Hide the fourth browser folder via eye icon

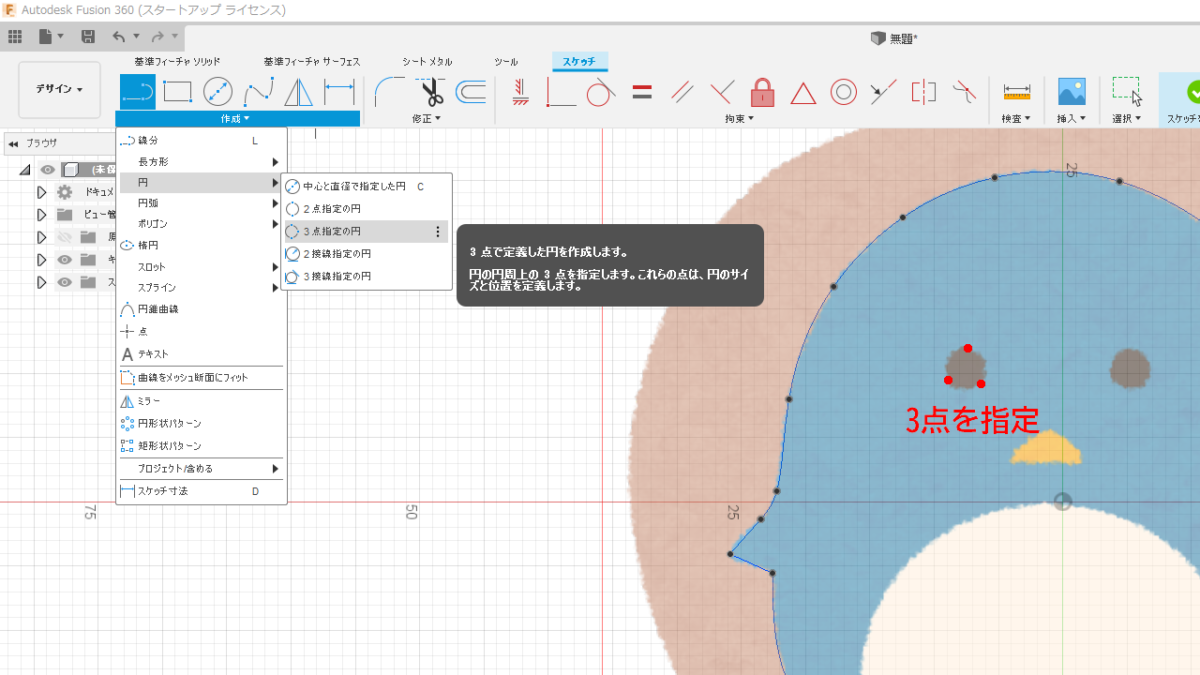point(65,260)
